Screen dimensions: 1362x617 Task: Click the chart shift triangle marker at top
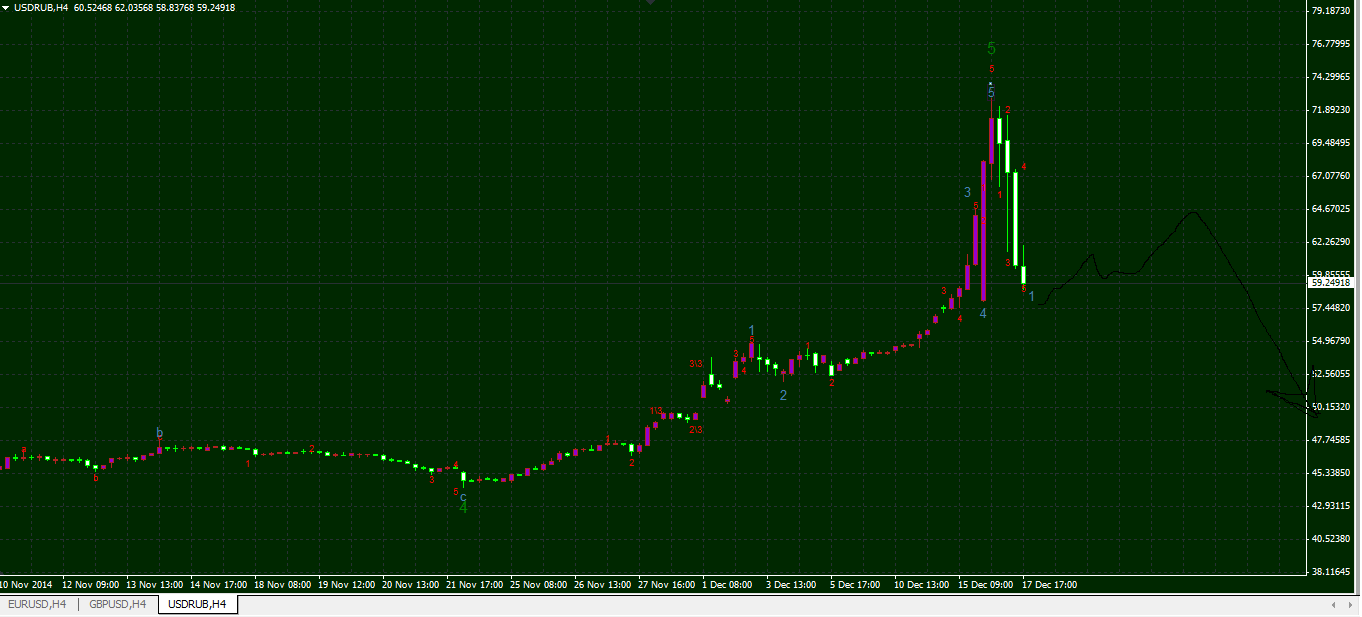(x=650, y=3)
